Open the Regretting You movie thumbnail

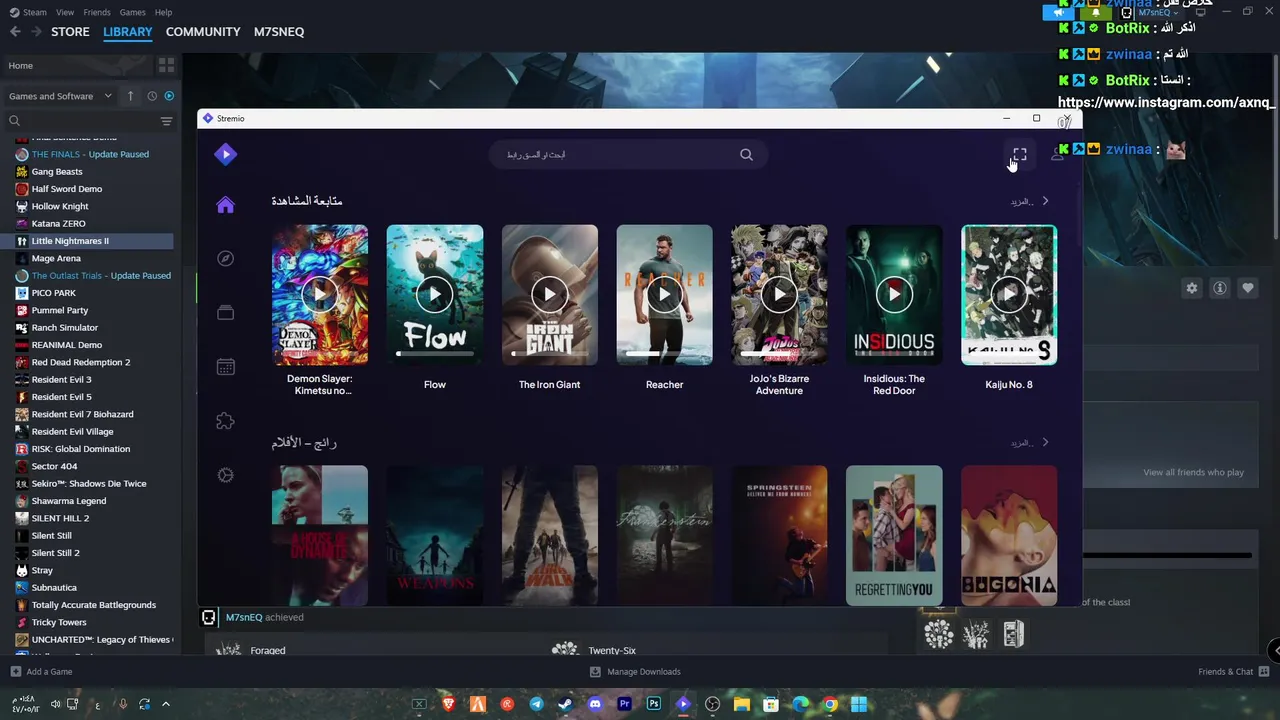tap(894, 535)
